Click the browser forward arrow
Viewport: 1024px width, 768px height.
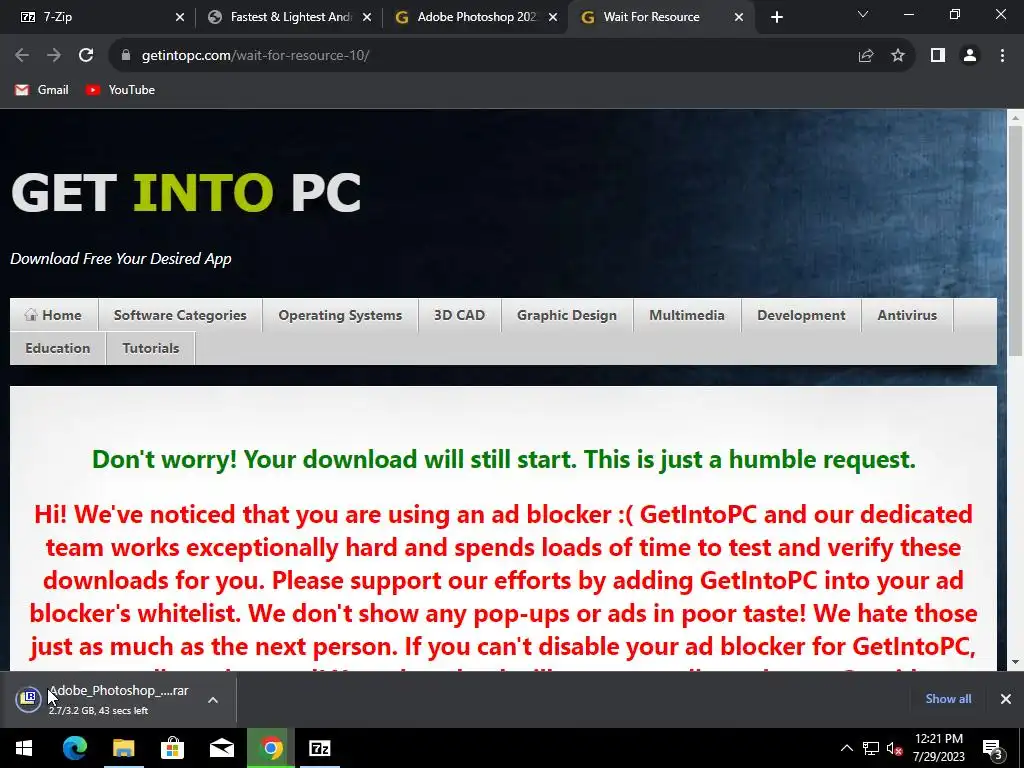(x=54, y=56)
